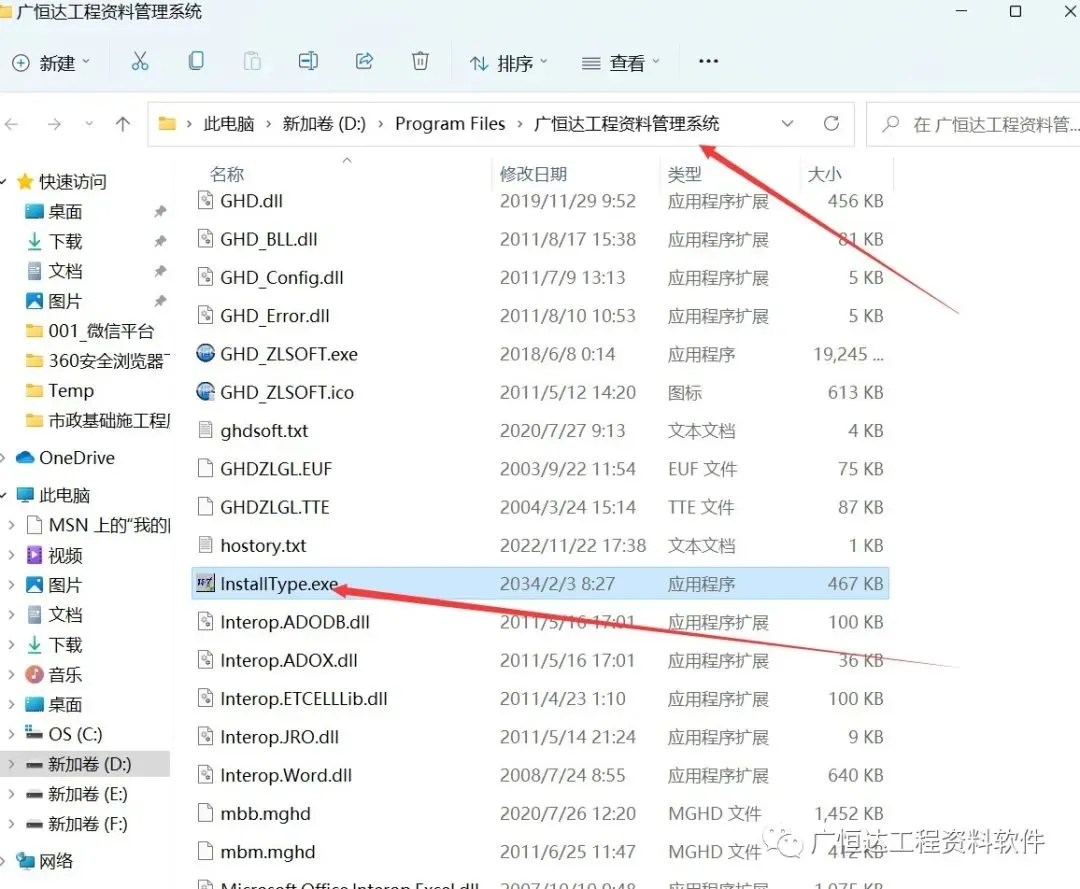The image size is (1080, 889).
Task: Open the three-dot more options menu
Action: 708,61
